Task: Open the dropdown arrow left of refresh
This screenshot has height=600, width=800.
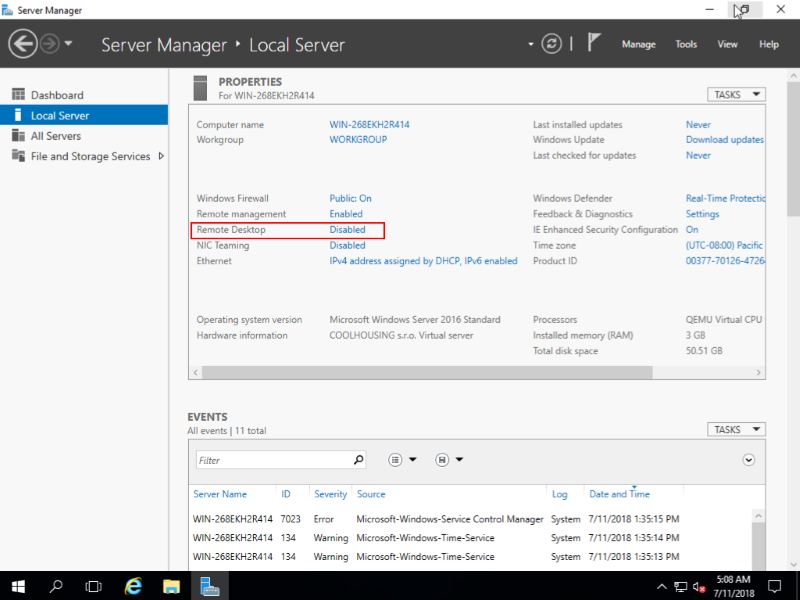Action: coord(531,44)
